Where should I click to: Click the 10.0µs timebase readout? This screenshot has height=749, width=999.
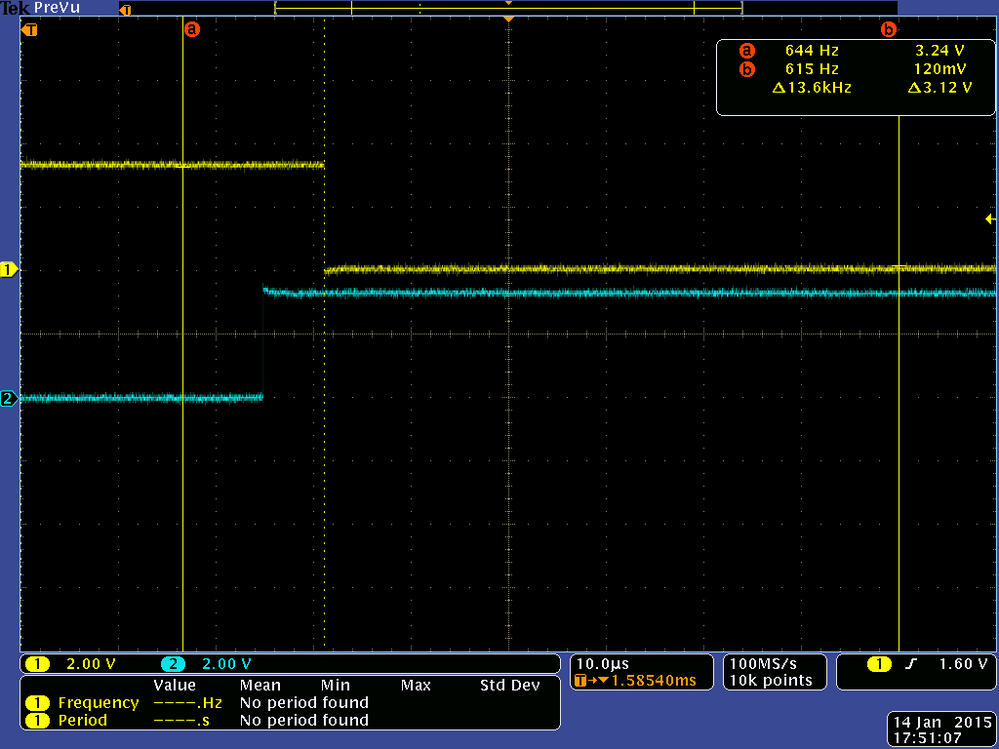(x=602, y=664)
